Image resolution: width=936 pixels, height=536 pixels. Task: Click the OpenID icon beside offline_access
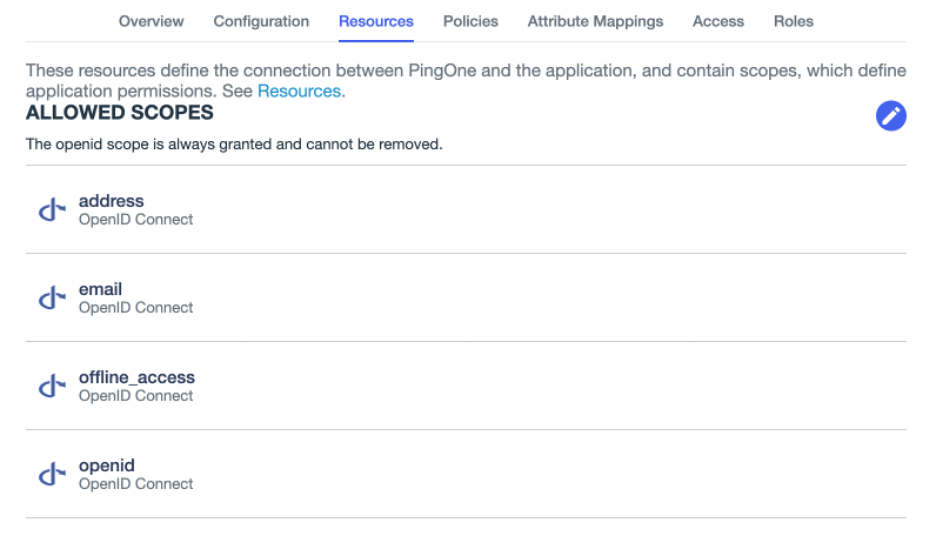point(51,386)
